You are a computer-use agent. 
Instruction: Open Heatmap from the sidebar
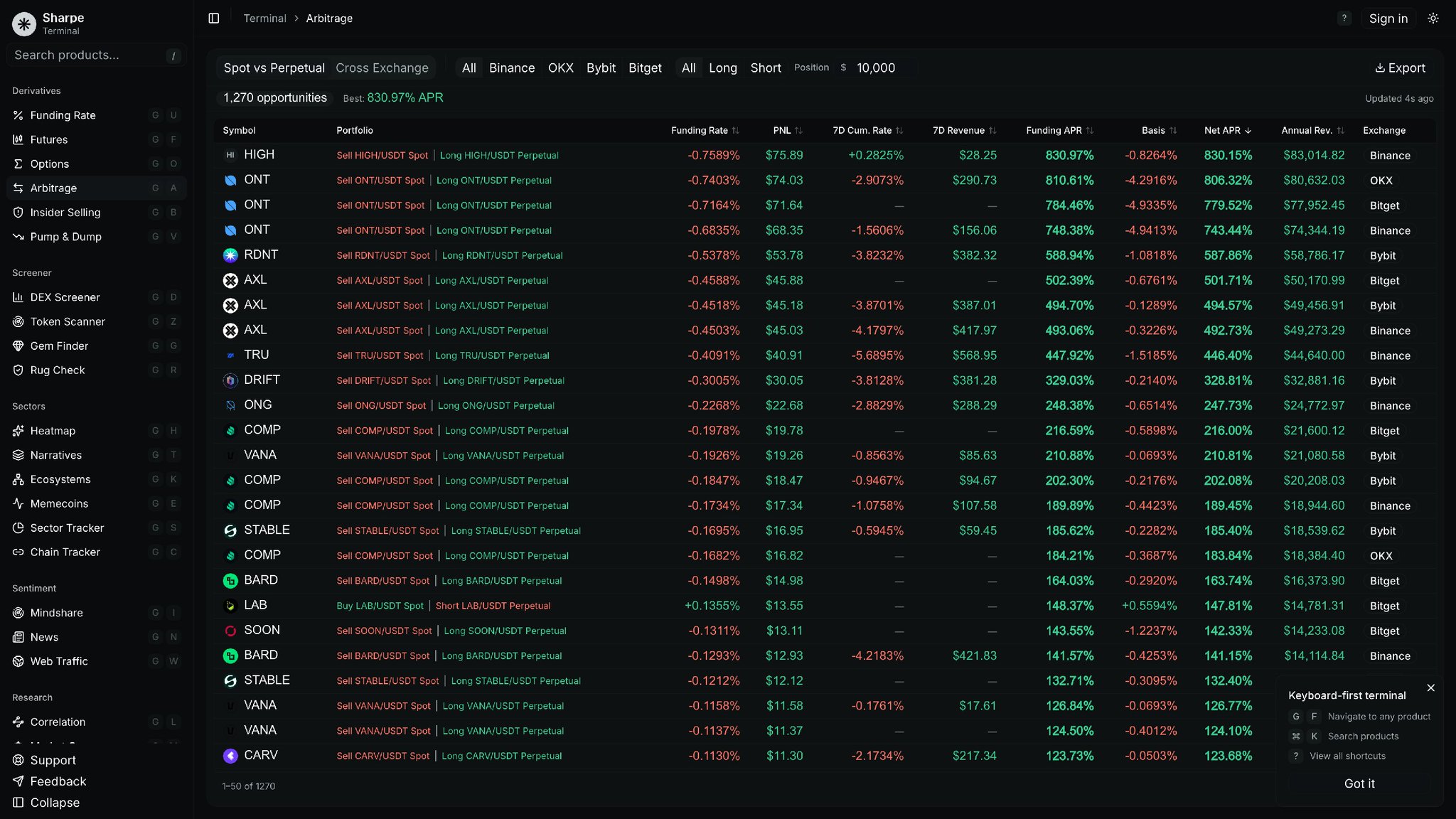pos(53,431)
